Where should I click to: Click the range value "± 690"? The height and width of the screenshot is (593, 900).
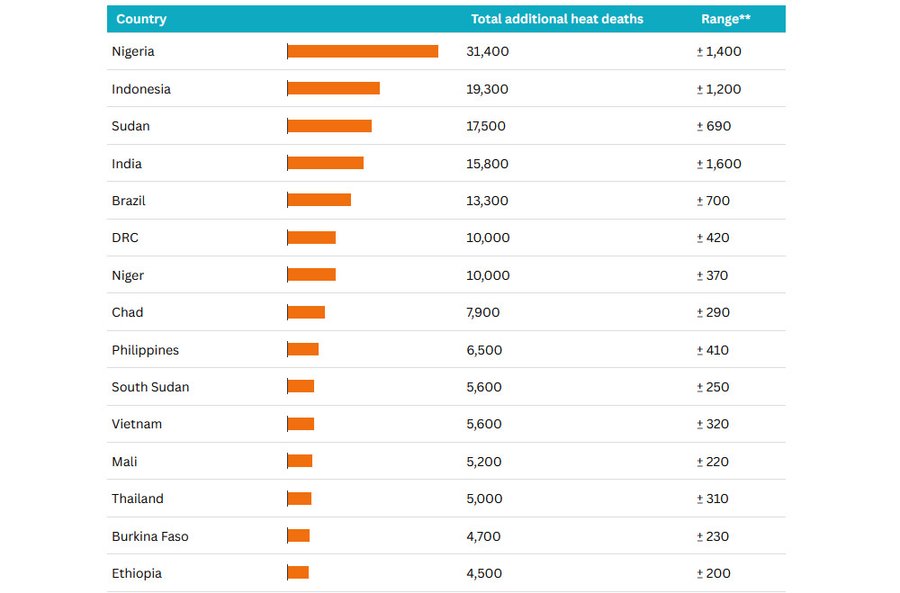tap(713, 126)
